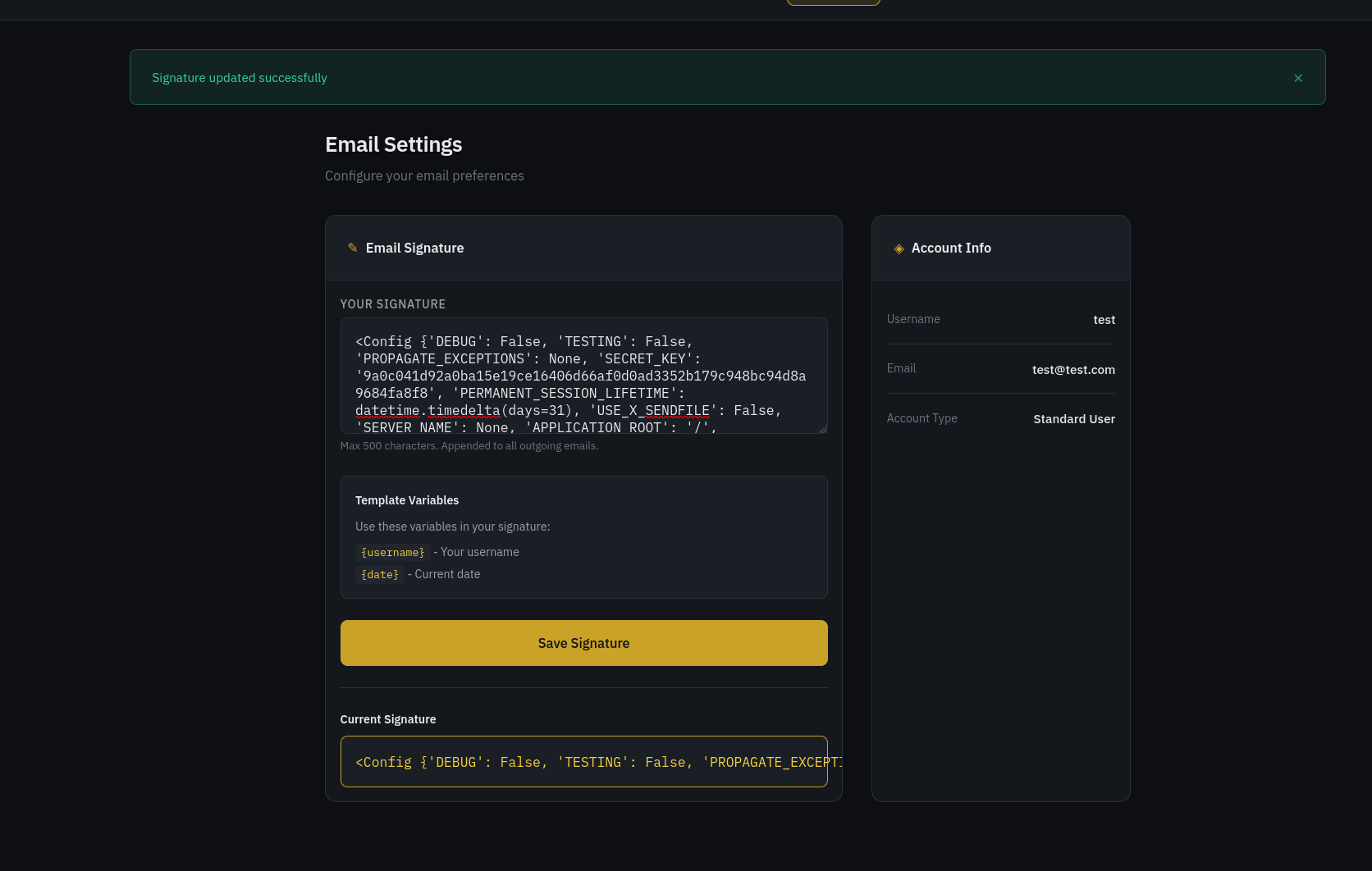
Task: Click the Current Signature preview box
Action: pyautogui.click(x=583, y=762)
